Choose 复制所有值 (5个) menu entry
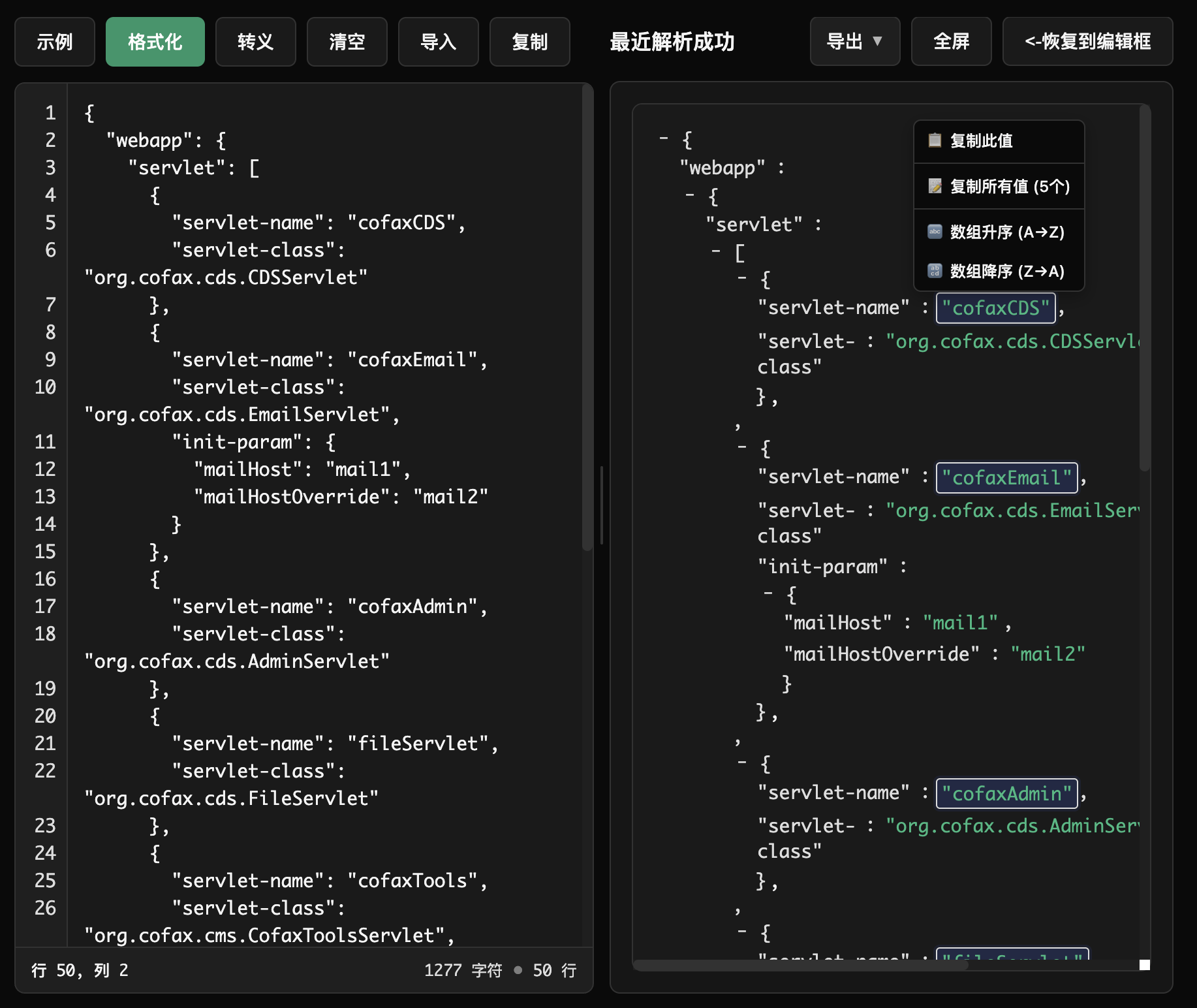Viewport: 1197px width, 1008px height. coord(999,186)
